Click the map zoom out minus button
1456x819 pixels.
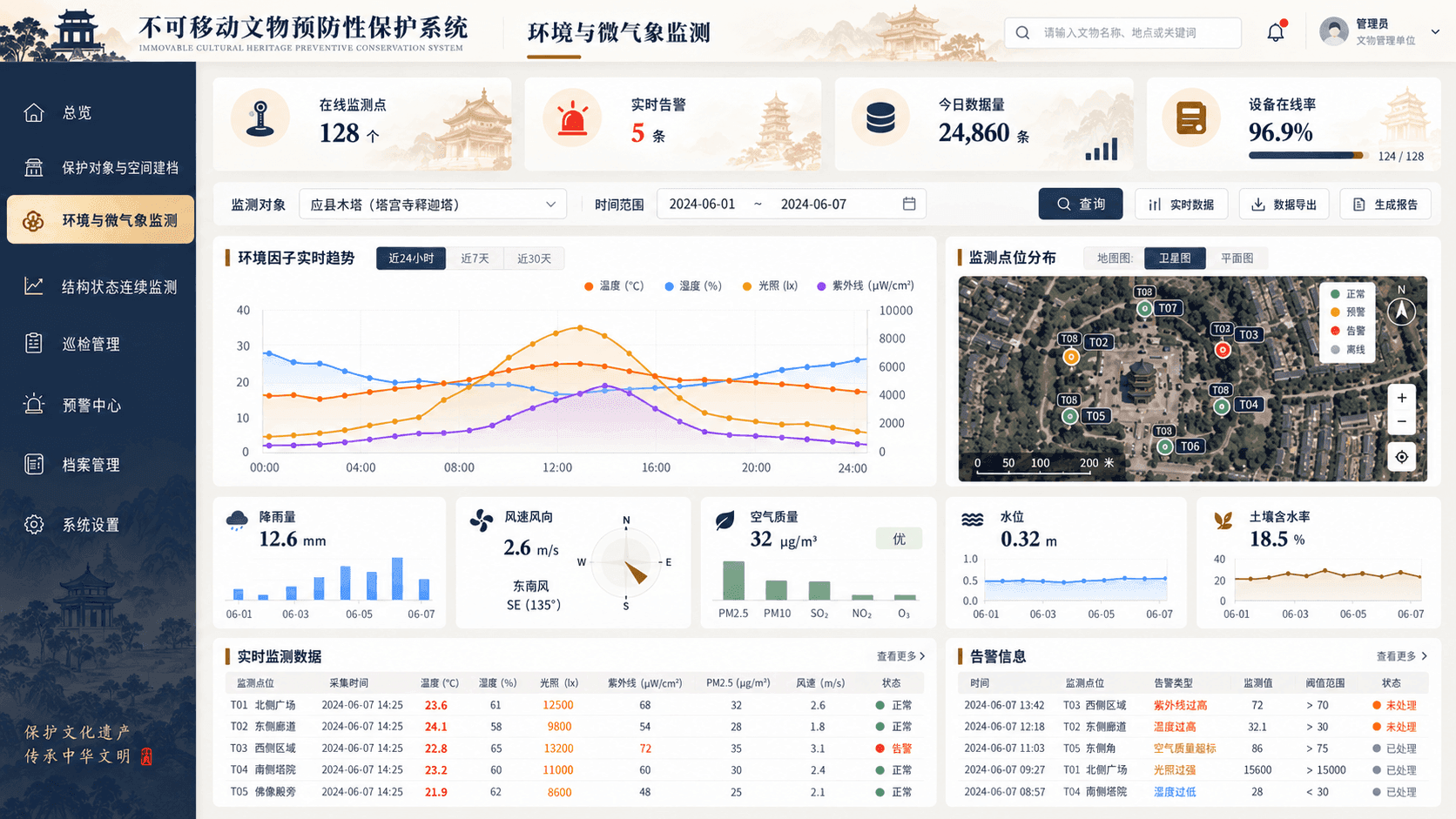[1401, 422]
